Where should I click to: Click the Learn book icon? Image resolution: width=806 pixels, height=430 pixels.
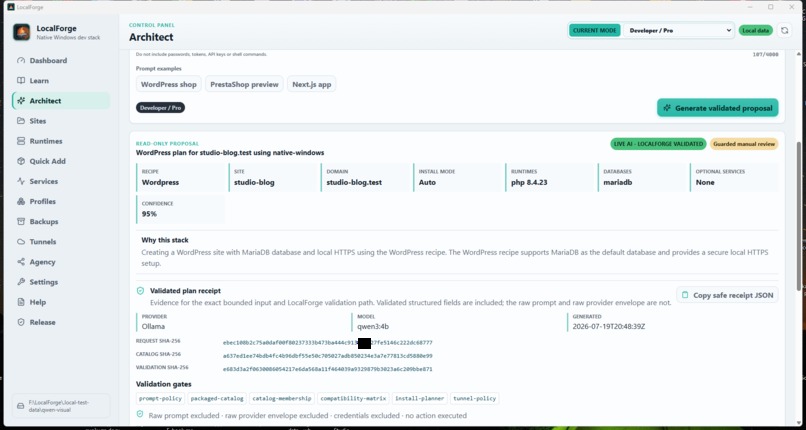click(x=21, y=81)
